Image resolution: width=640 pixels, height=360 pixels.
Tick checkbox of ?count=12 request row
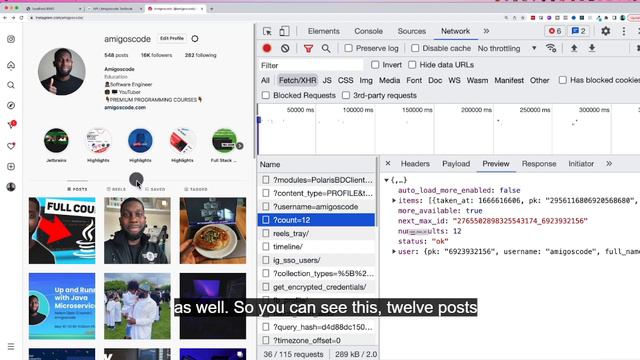[266, 220]
